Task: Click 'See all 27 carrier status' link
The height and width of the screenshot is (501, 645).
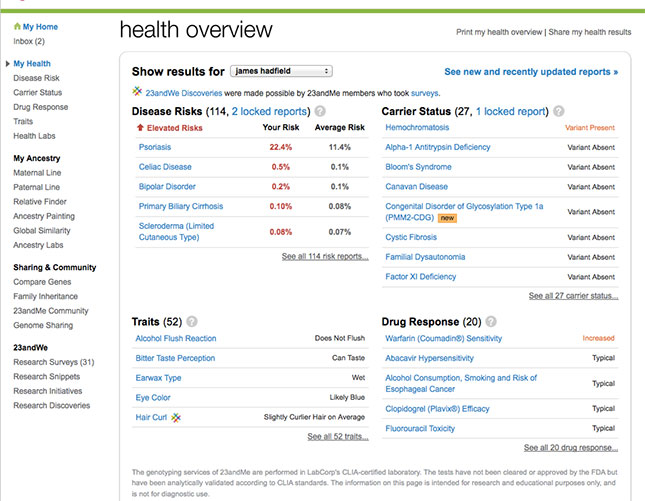Action: coord(573,296)
